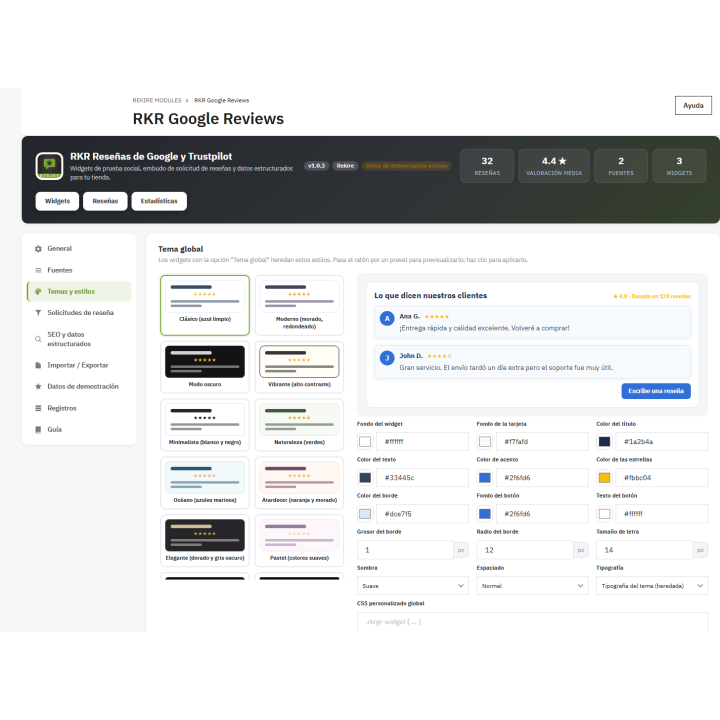This screenshot has height=720, width=720.
Task: Click the Datos de demostración star icon
Action: [38, 386]
